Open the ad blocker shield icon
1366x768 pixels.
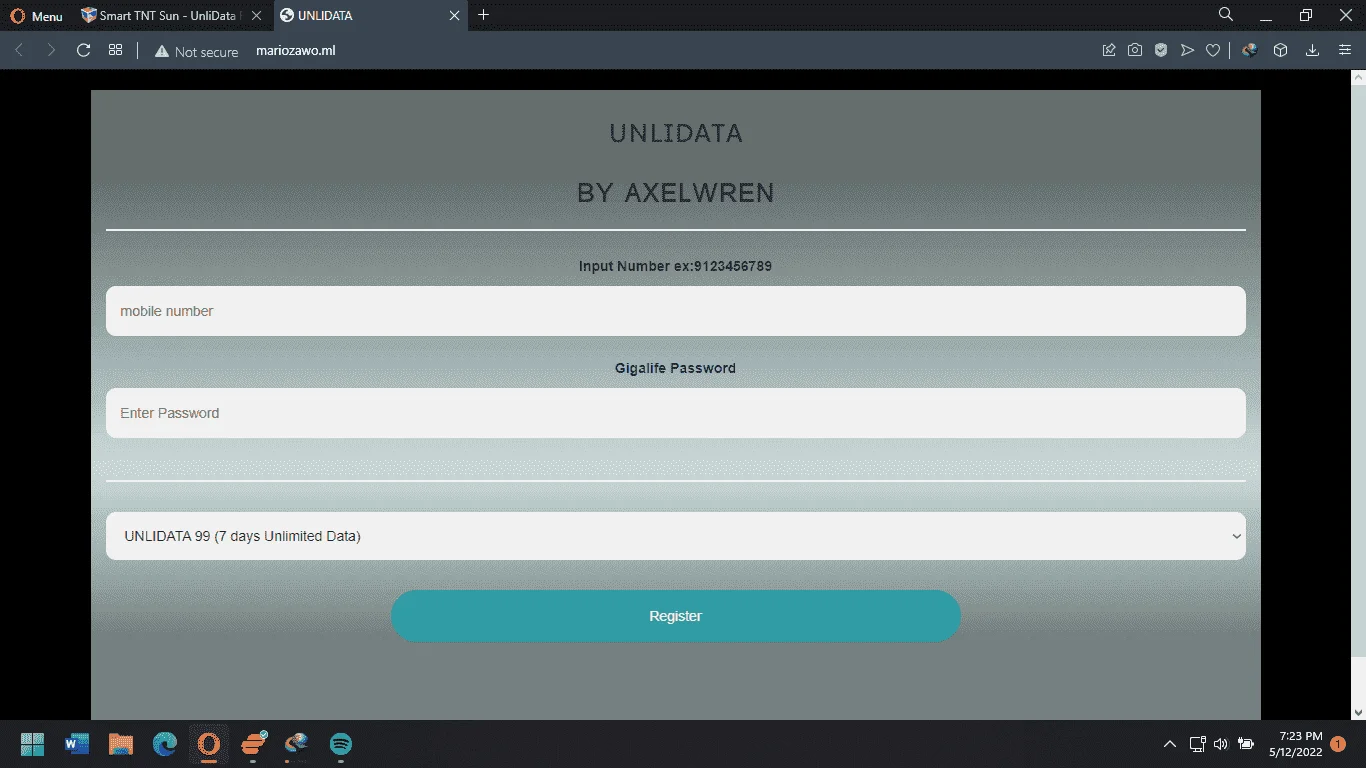(1161, 50)
